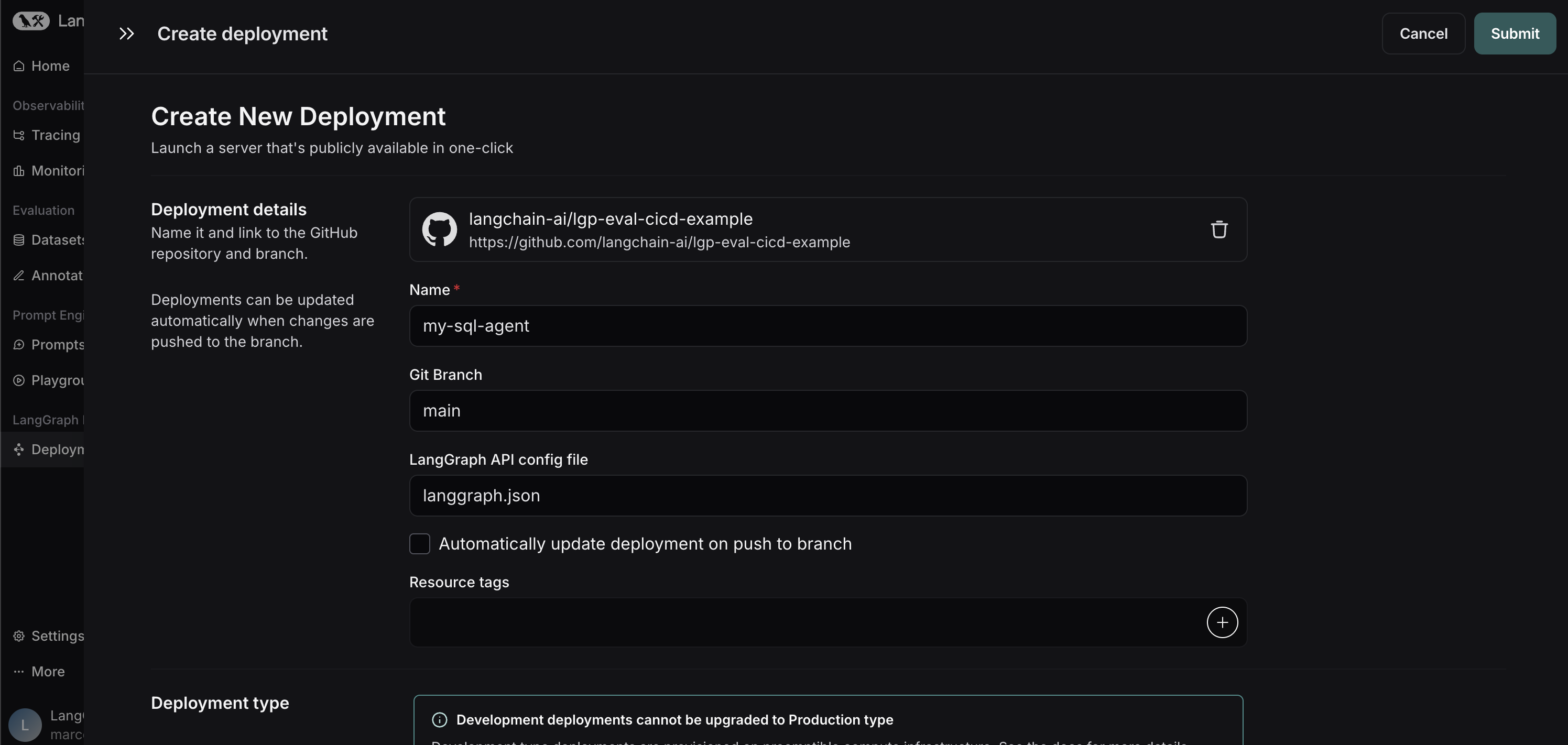Click the Datasets database icon
1568x745 pixels.
point(19,240)
